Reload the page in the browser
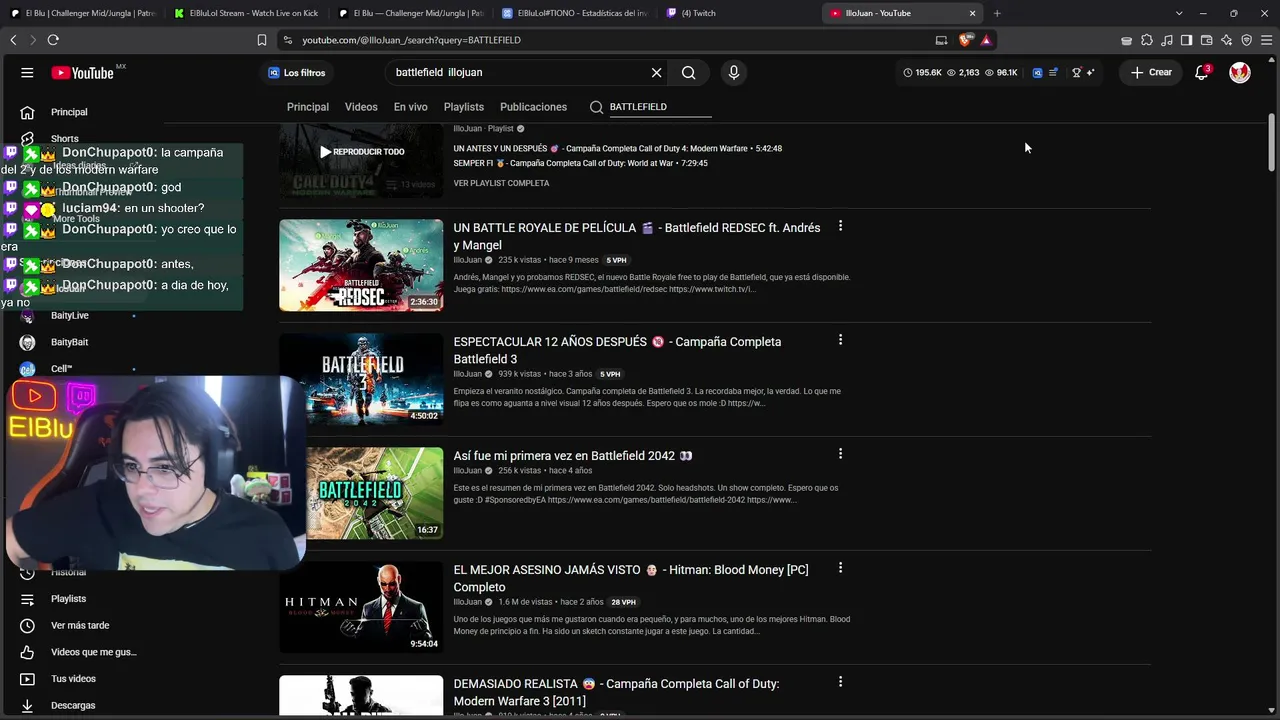This screenshot has height=720, width=1280. tap(53, 40)
